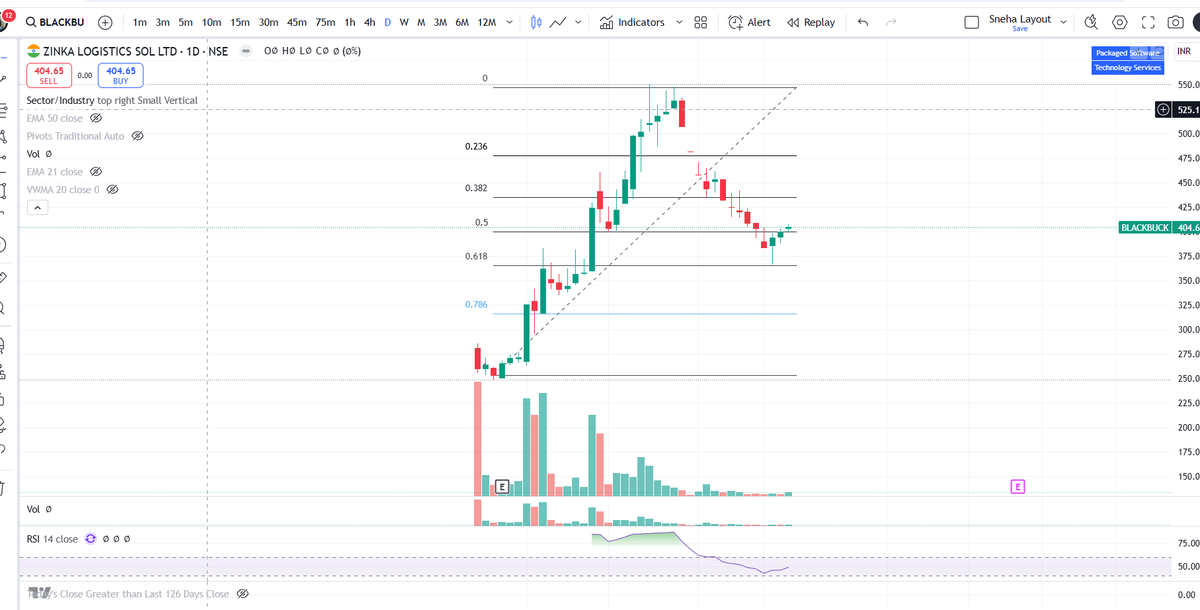1200x610 pixels.
Task: Select the 0.618 Fibonacci level label
Action: coord(476,256)
